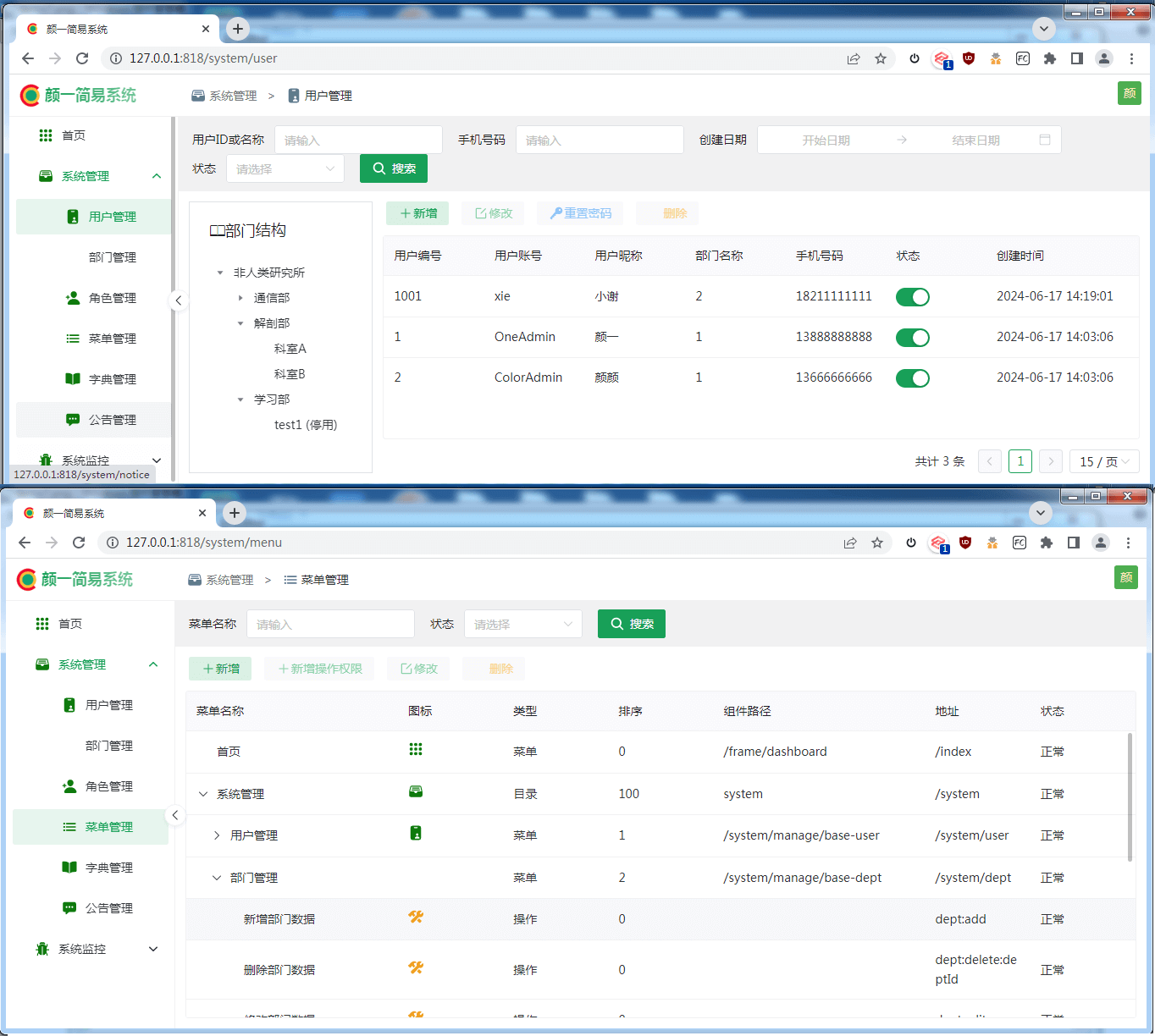Go back in top browser window
Screen dimensions: 1155x1036
tap(28, 58)
